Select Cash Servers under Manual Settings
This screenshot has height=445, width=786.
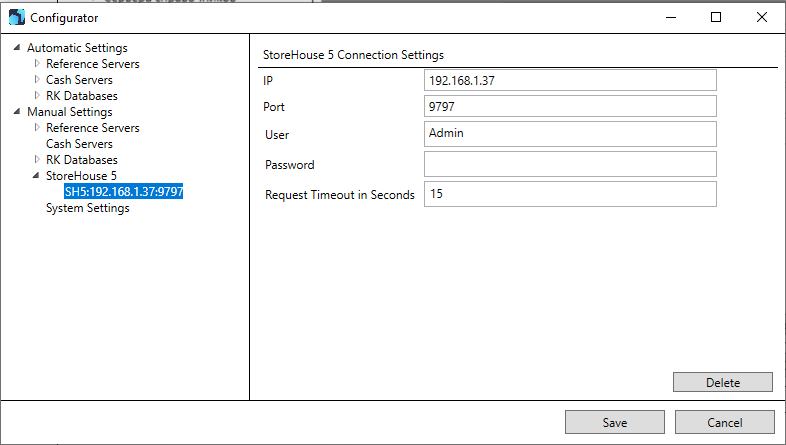click(79, 144)
